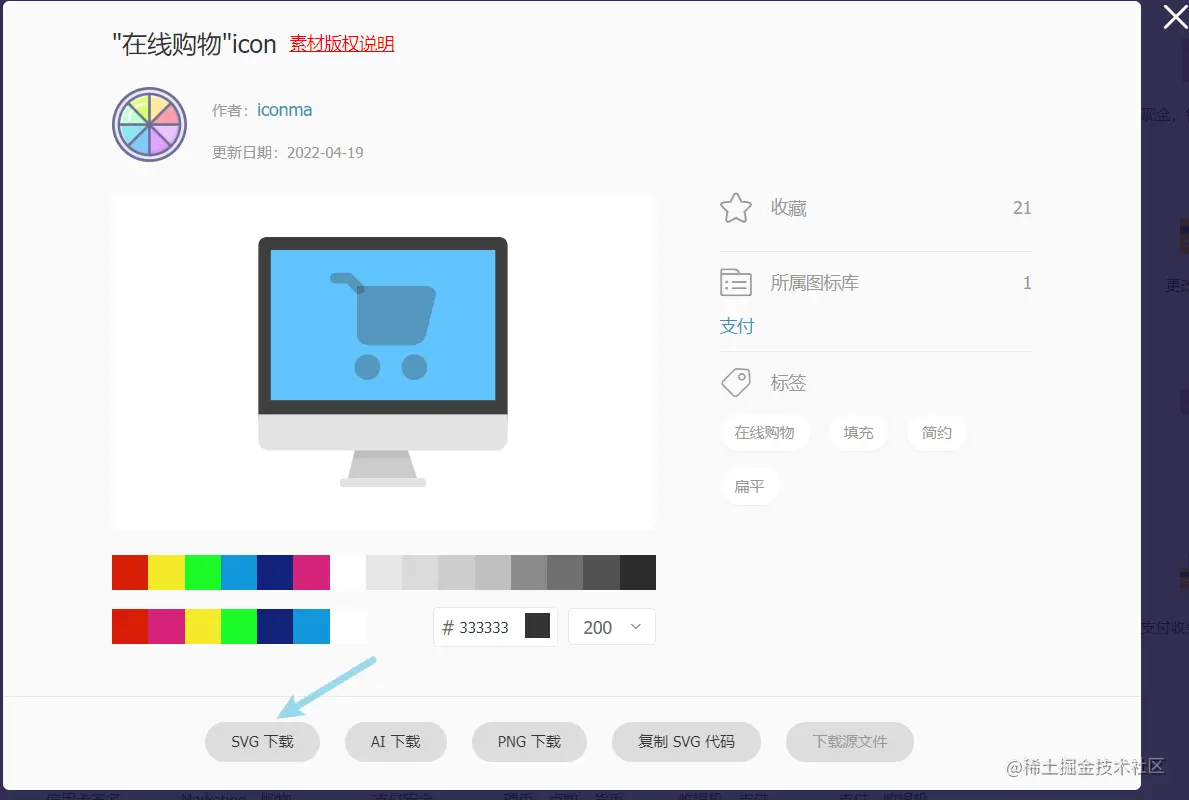Pick red swatch in top palette row
The image size is (1189, 800).
(130, 573)
